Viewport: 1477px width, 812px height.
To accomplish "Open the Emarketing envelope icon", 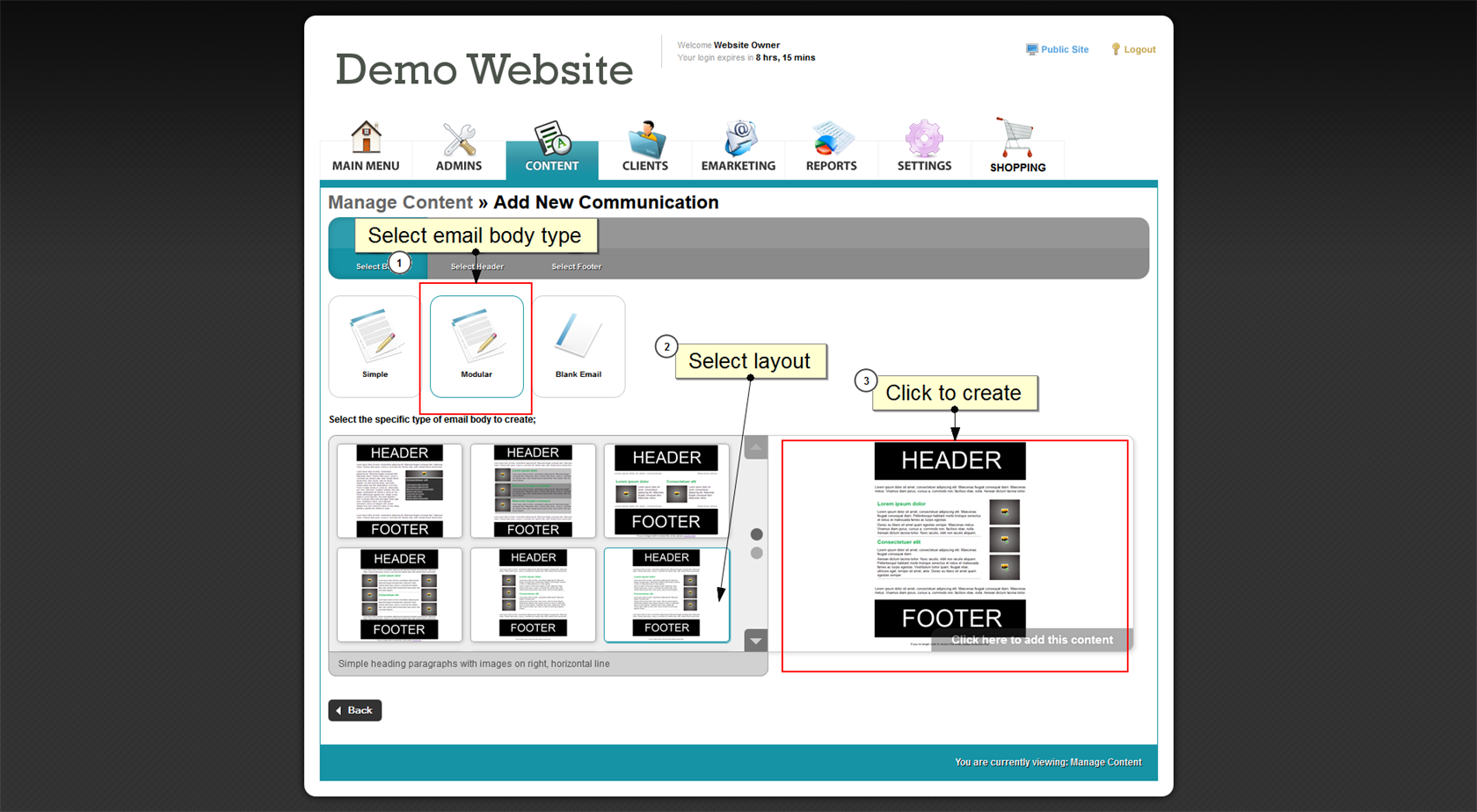I will pyautogui.click(x=738, y=139).
